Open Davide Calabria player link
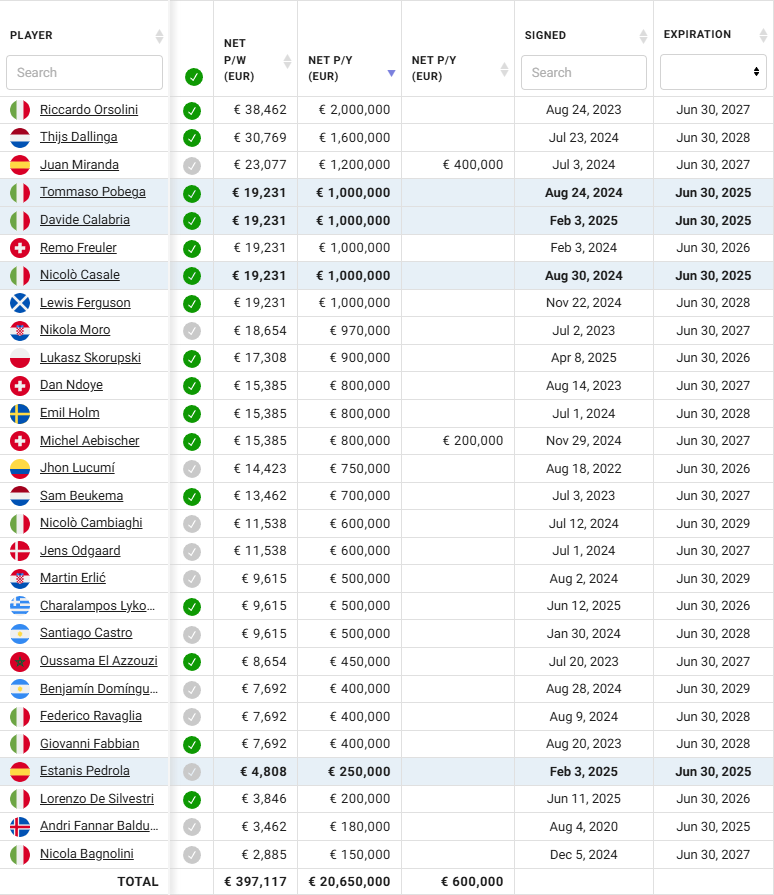Viewport: 774px width, 895px height. [84, 220]
